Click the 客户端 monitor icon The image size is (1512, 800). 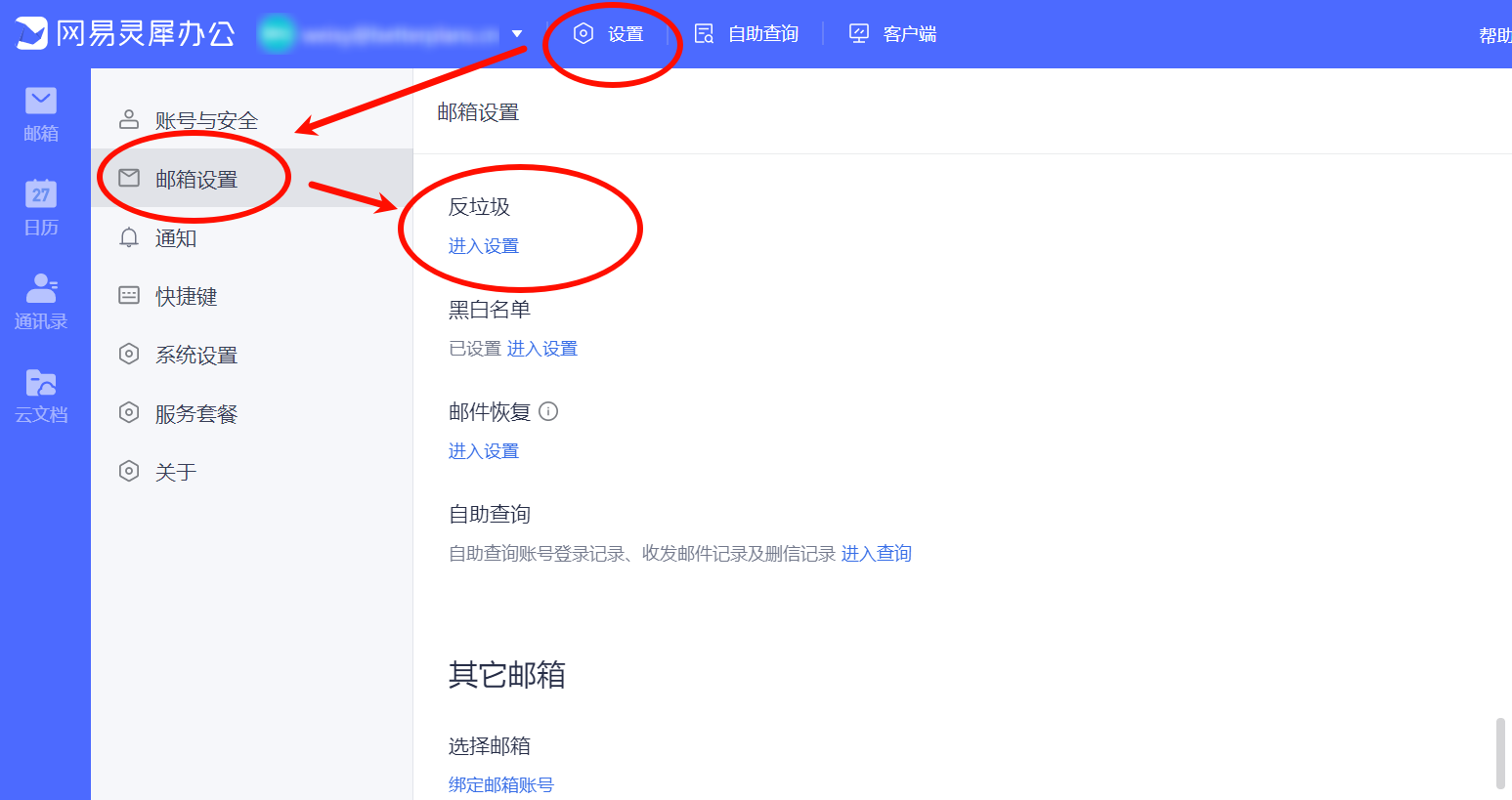point(859,34)
